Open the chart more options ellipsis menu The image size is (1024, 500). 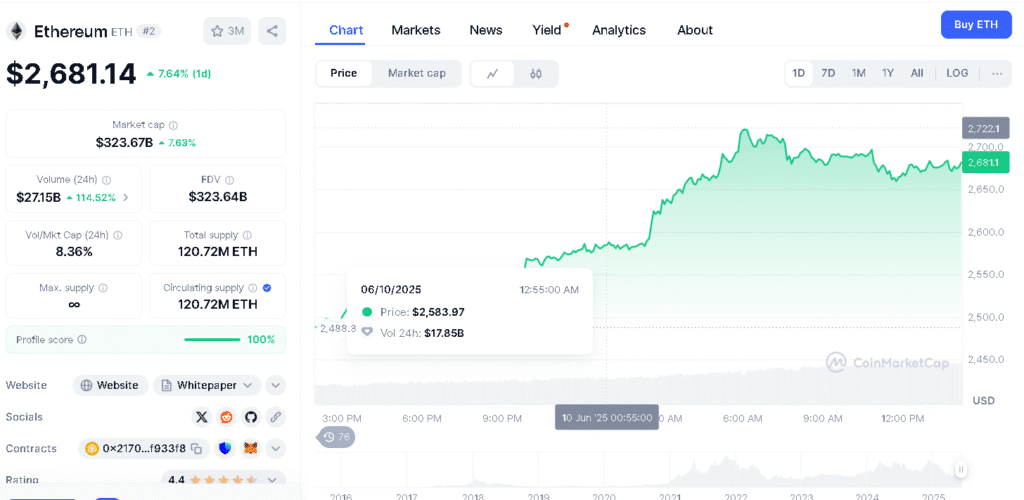click(996, 73)
